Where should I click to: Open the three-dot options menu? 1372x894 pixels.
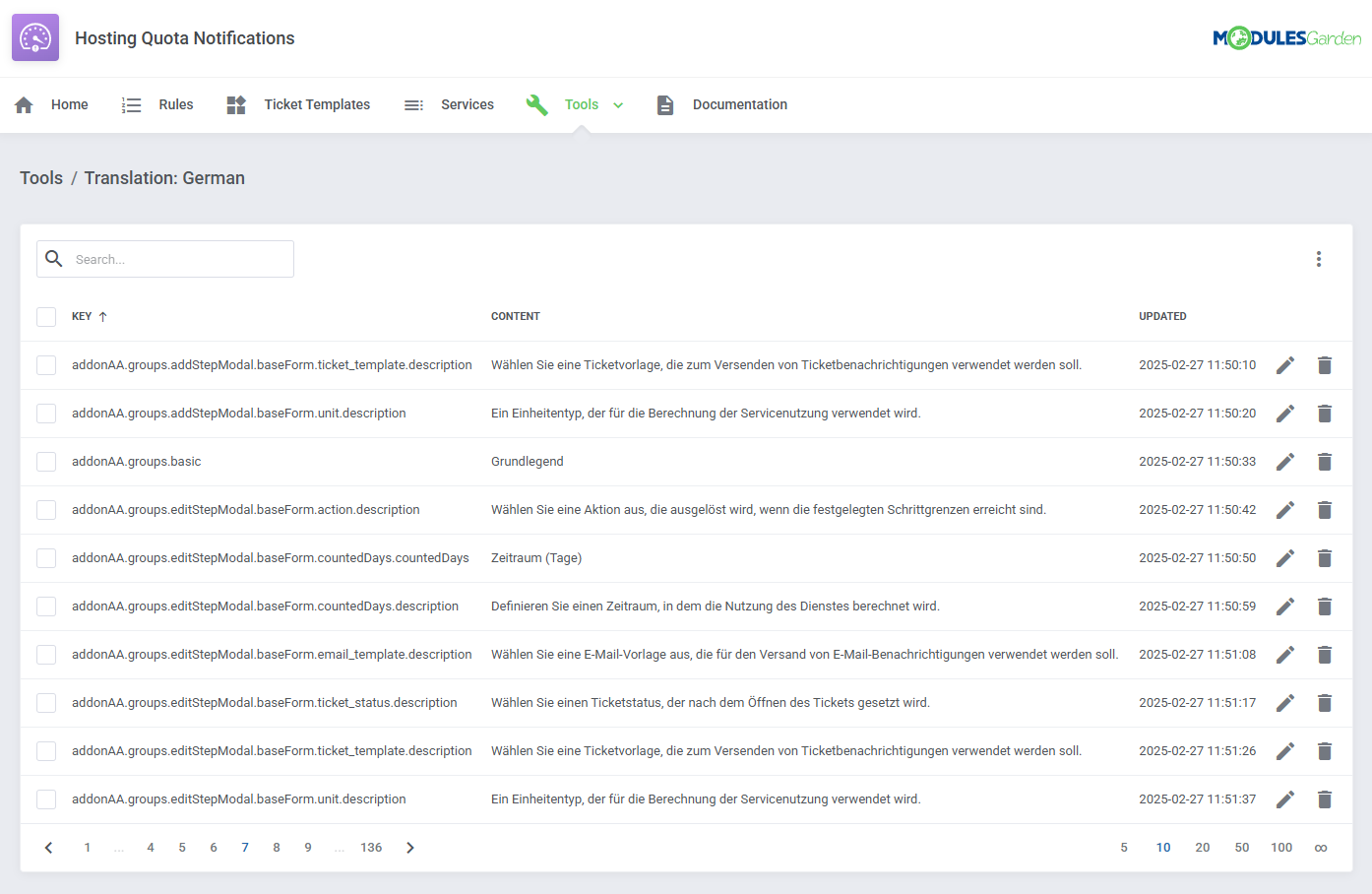[x=1319, y=258]
